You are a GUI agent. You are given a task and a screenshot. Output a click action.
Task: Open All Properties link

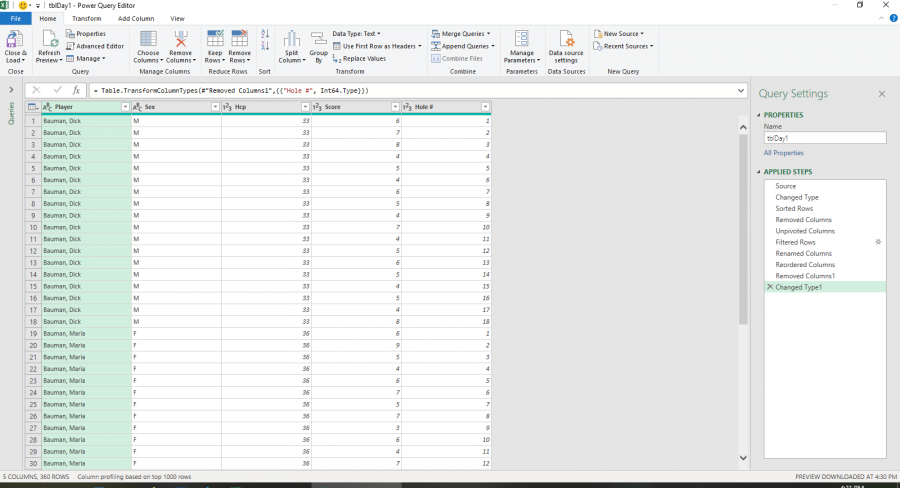pyautogui.click(x=783, y=153)
